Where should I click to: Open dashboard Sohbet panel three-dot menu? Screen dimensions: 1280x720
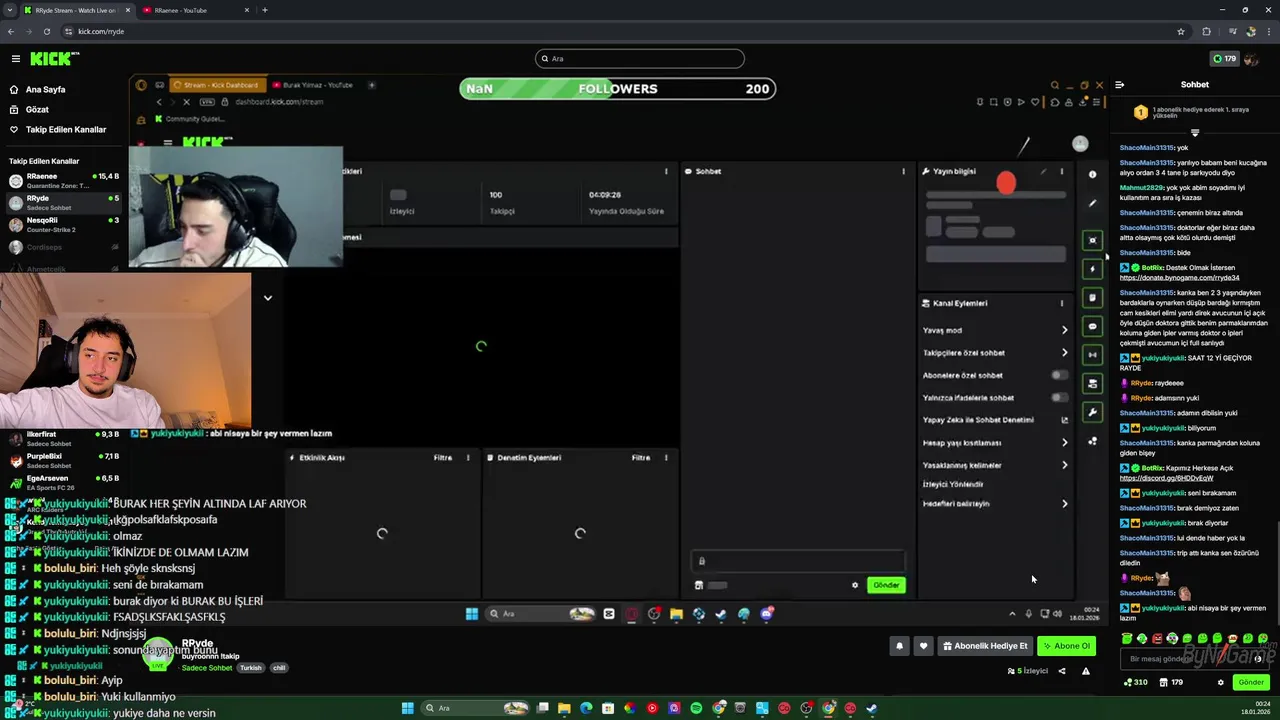903,171
